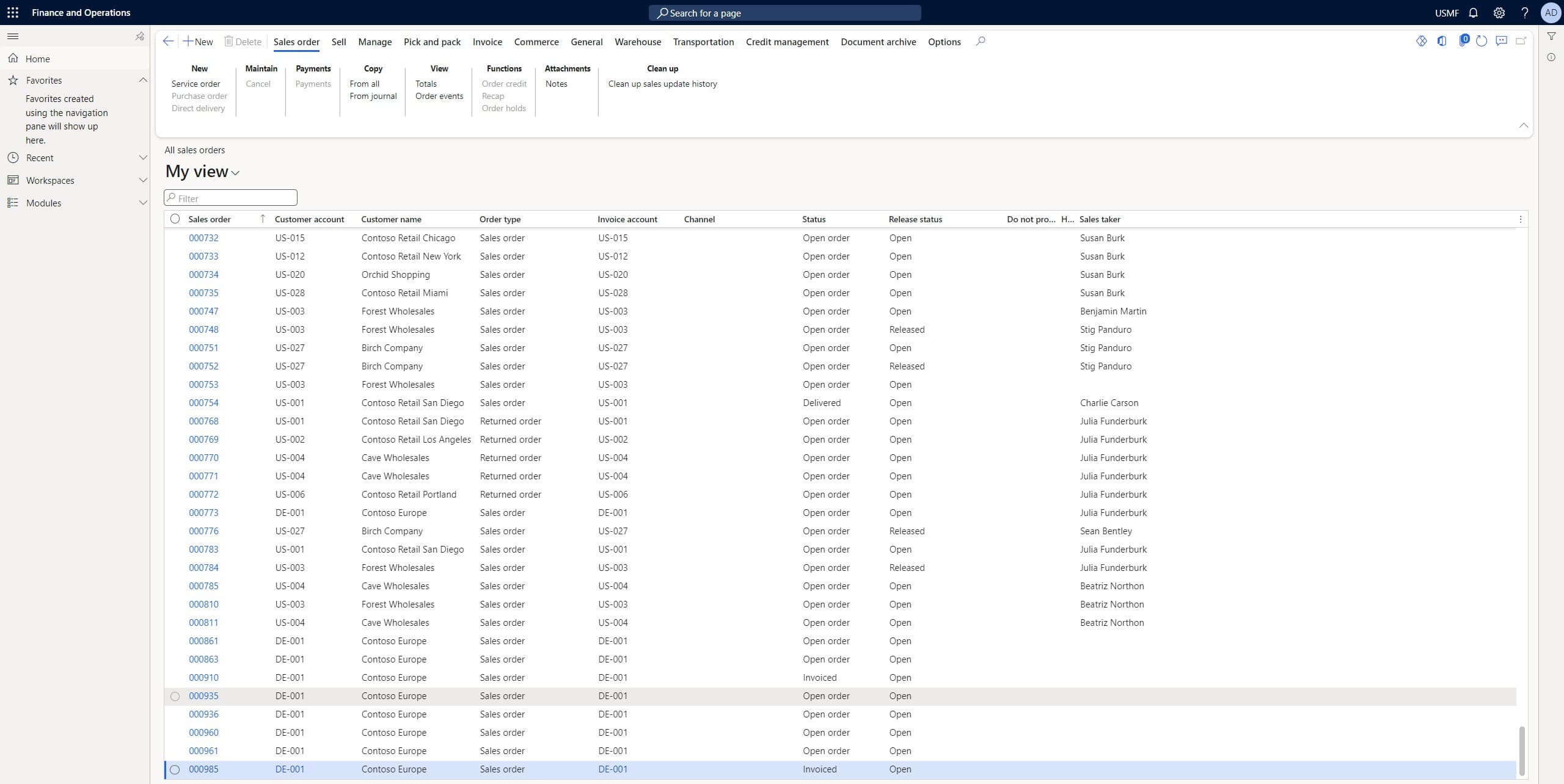Collapse the action pane ribbon chevron
This screenshot has width=1564, height=784.
(x=1523, y=125)
